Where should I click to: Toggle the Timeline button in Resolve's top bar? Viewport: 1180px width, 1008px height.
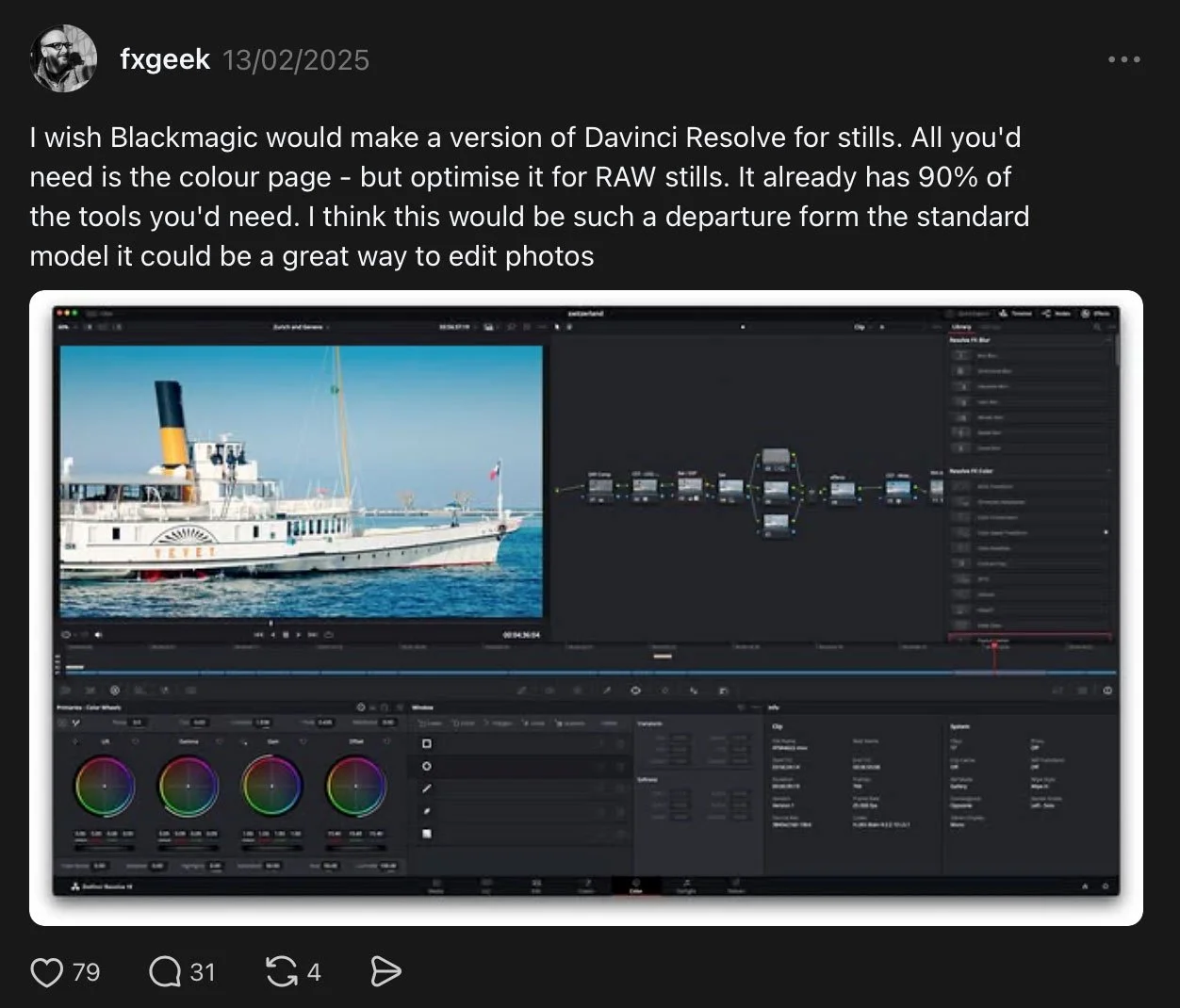(x=1017, y=313)
